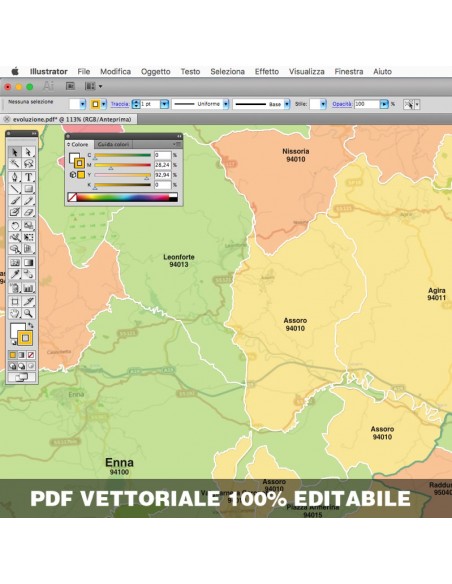Choose the Symbol Sprayer tool
The height and width of the screenshot is (584, 452).
click(15, 288)
